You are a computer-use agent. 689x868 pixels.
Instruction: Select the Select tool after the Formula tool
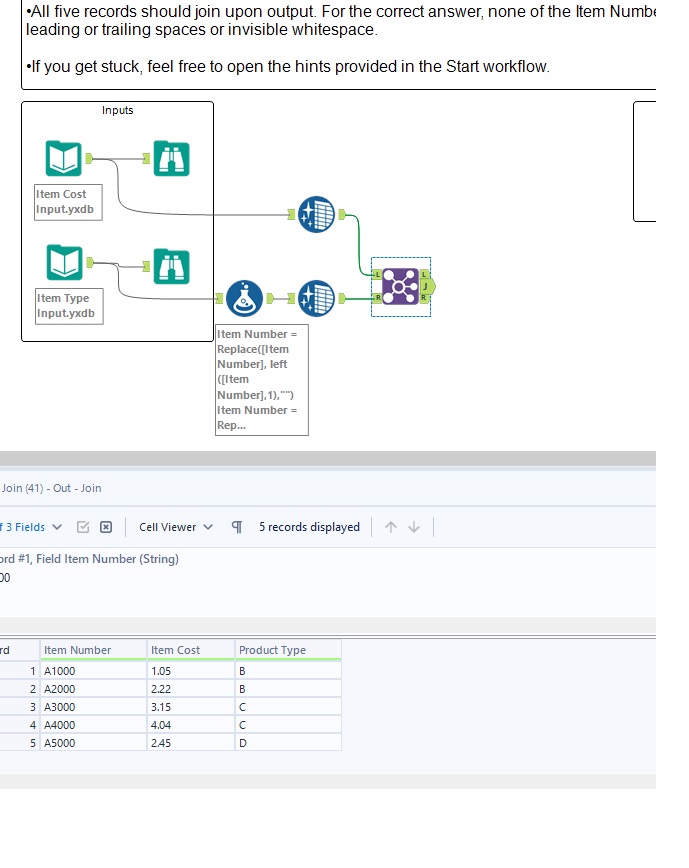click(x=316, y=298)
